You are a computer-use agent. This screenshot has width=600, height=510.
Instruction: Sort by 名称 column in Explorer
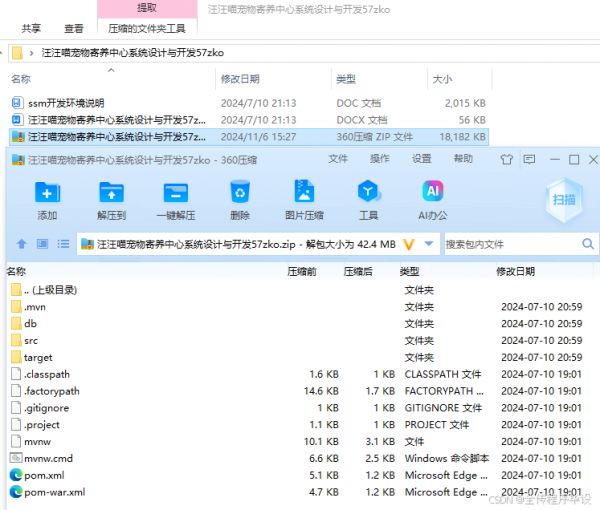coord(21,79)
